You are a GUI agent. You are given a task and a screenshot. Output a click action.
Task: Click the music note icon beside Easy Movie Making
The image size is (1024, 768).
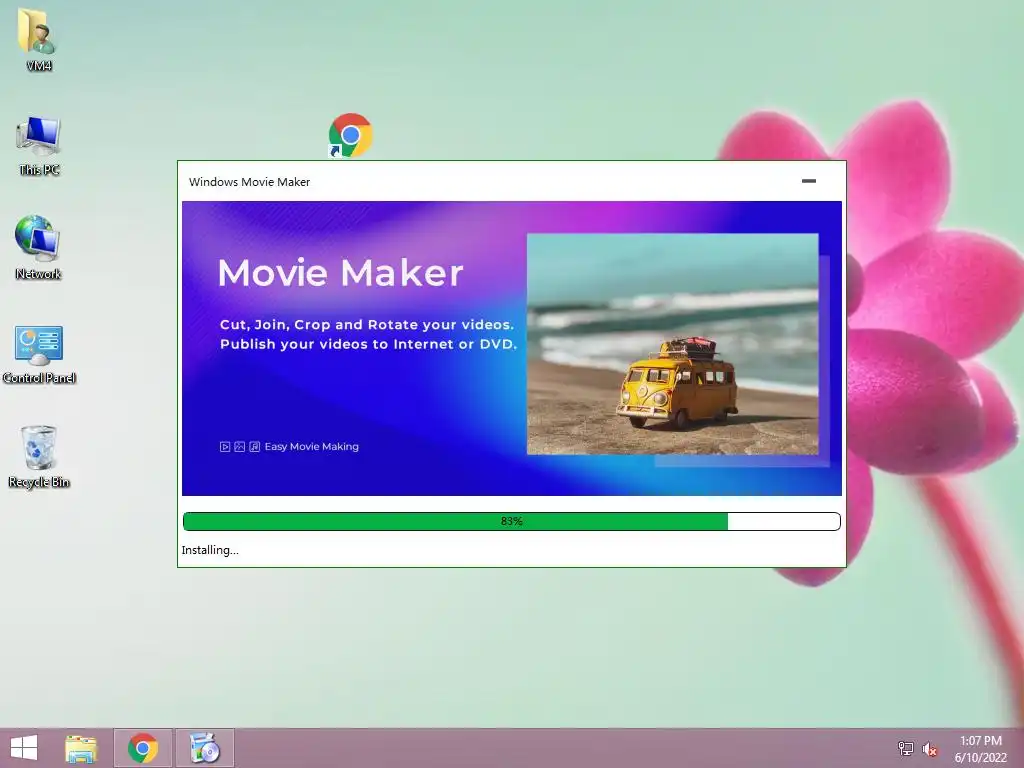click(255, 447)
